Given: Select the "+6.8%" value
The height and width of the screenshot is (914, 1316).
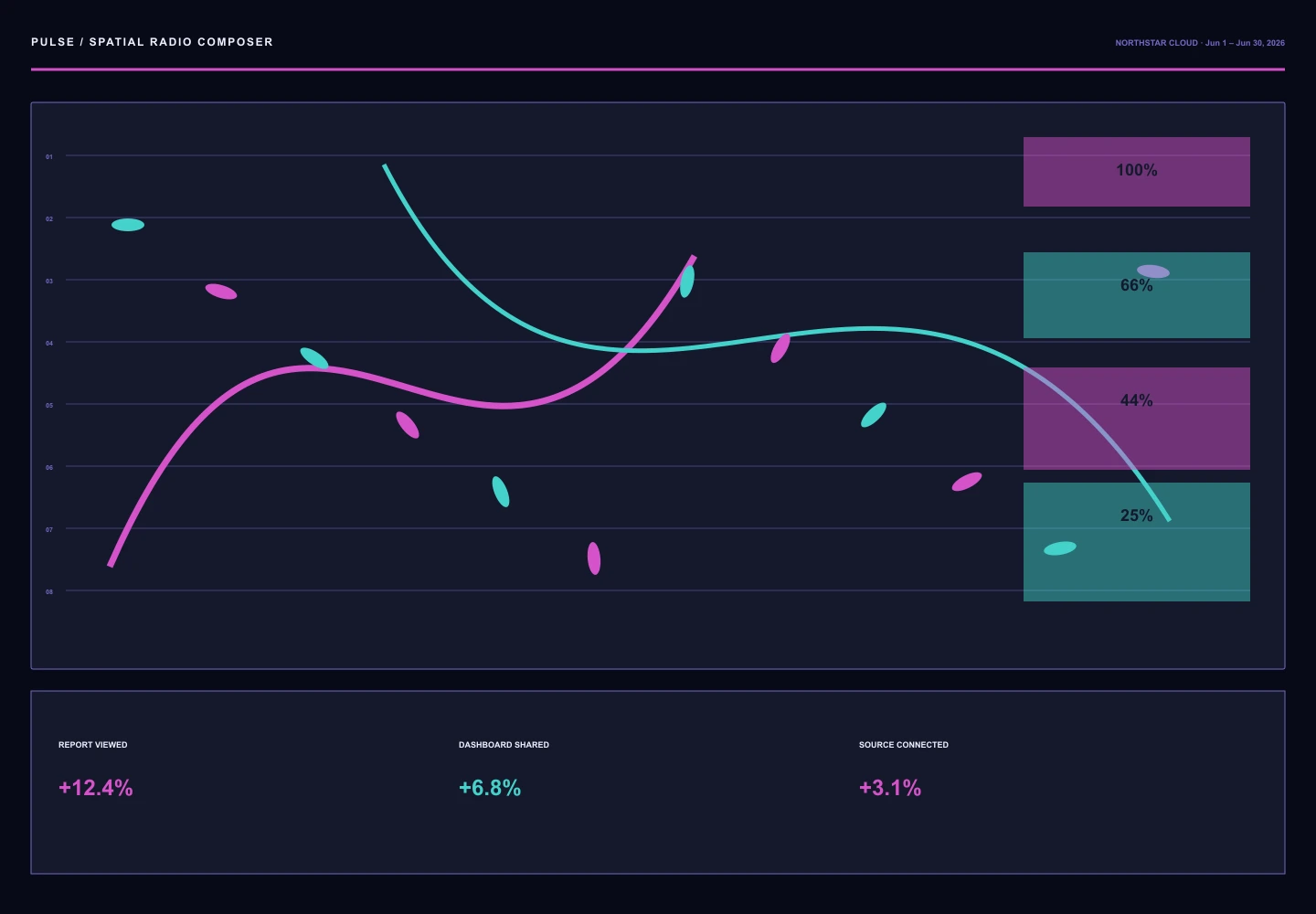Looking at the screenshot, I should pos(490,788).
